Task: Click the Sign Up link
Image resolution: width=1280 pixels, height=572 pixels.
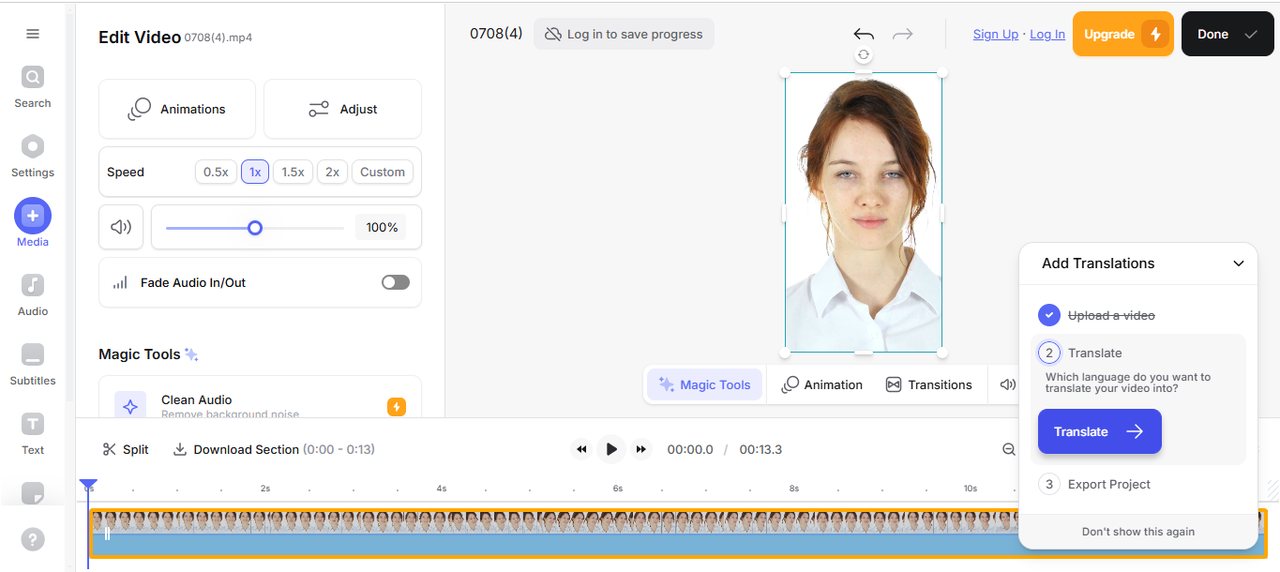Action: pyautogui.click(x=996, y=34)
